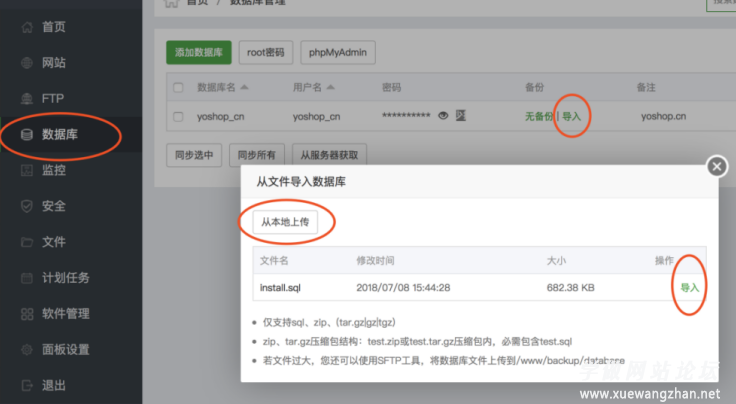
Task: Open 面板设置 in the sidebar
Action: tap(66, 350)
